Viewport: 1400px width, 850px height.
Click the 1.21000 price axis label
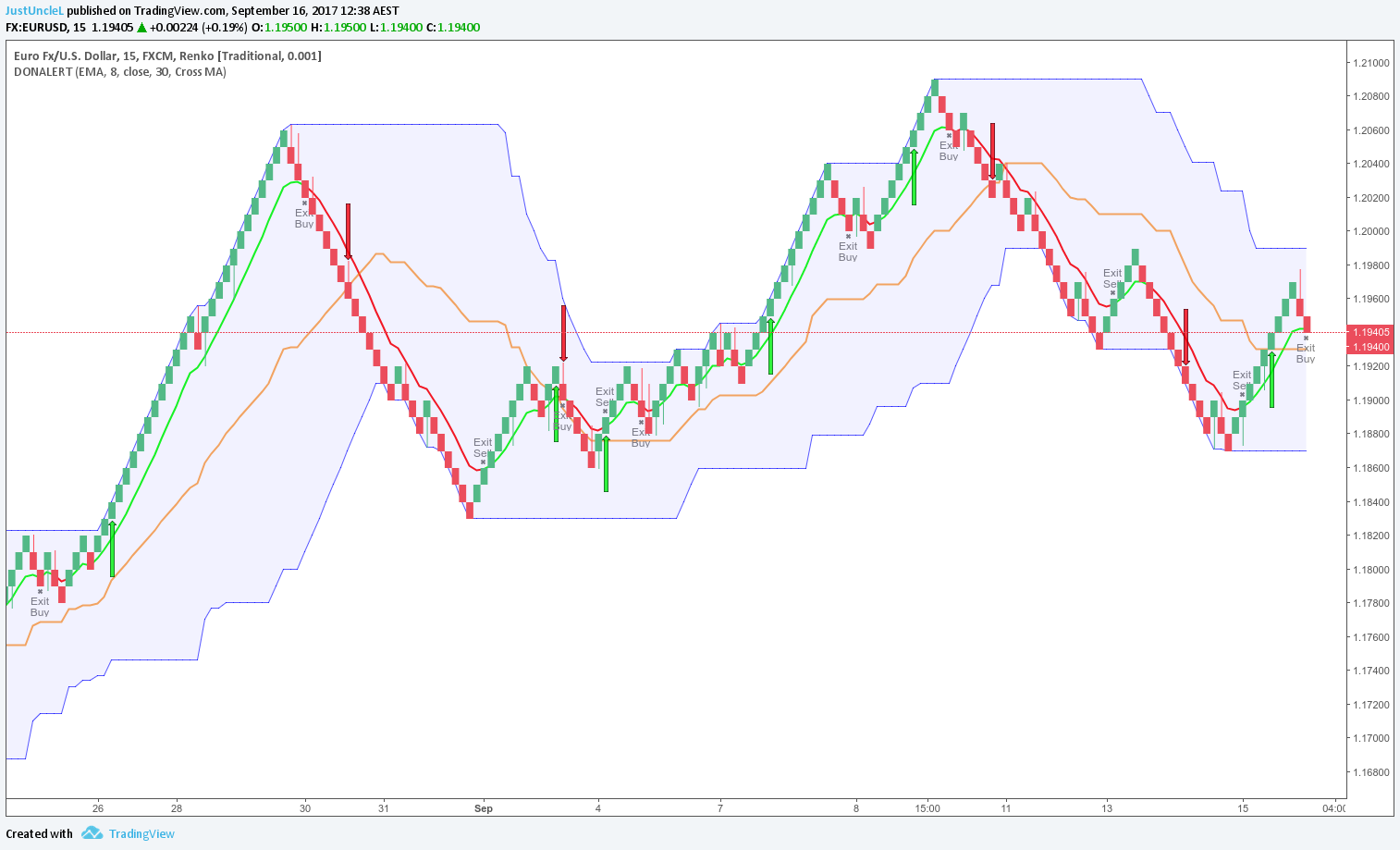point(1370,63)
